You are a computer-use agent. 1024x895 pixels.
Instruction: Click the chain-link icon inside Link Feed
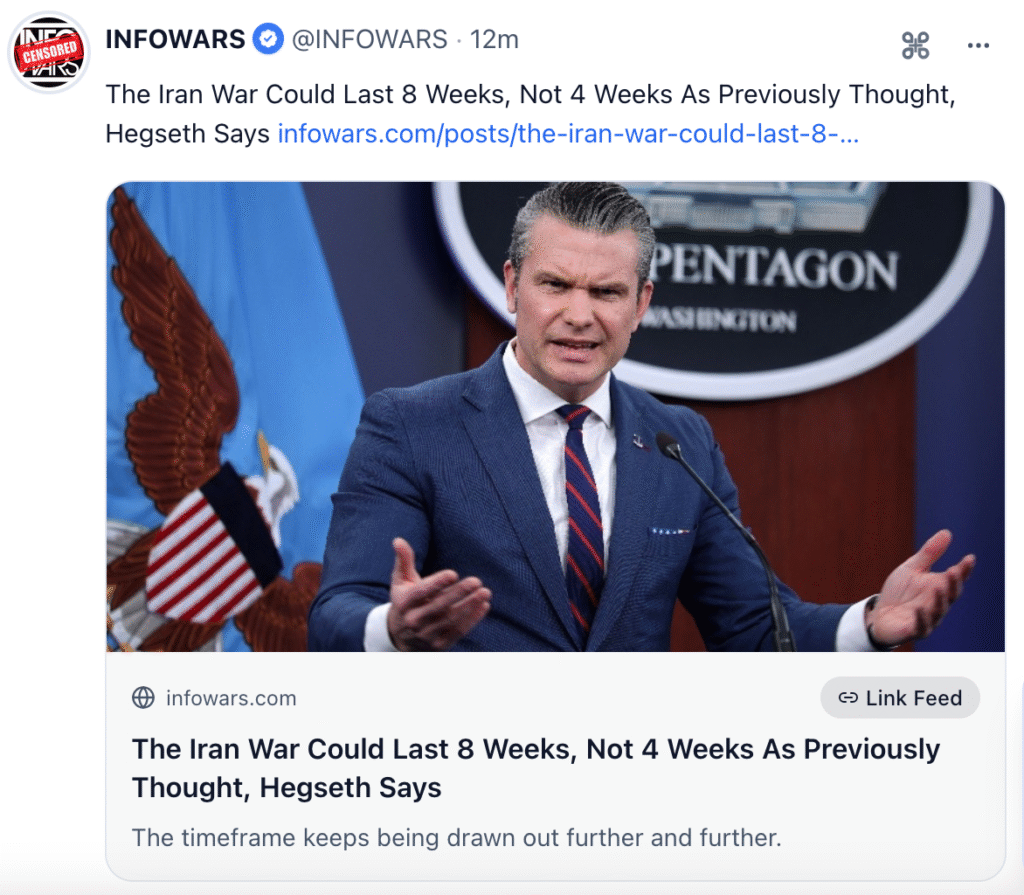click(848, 698)
